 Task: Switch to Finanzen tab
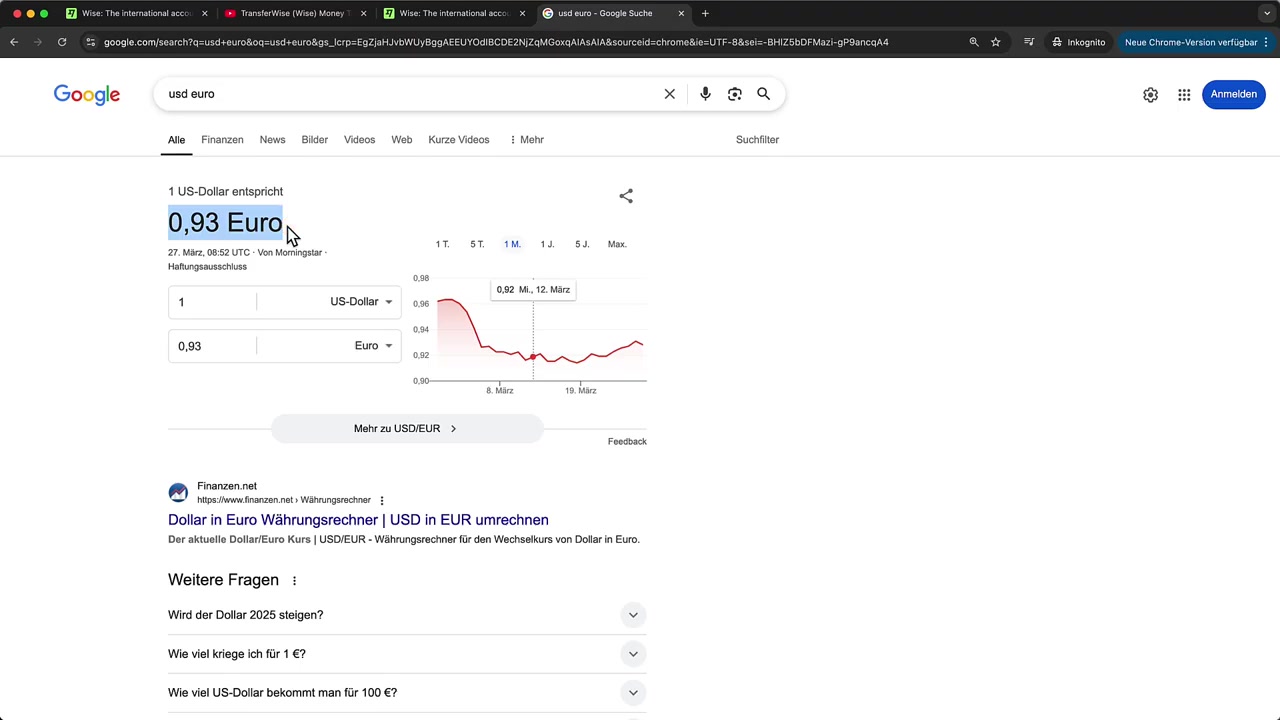pos(222,140)
